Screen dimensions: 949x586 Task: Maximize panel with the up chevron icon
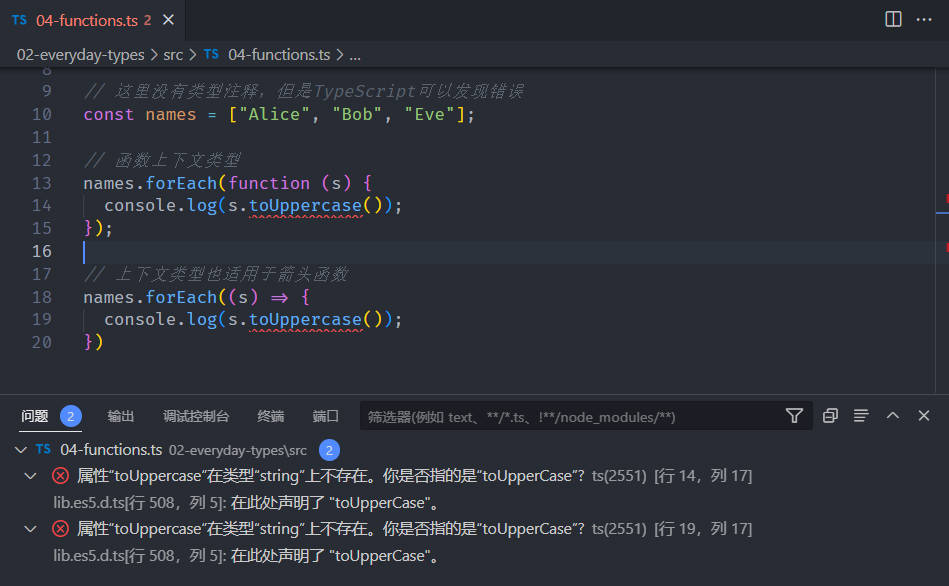(893, 416)
